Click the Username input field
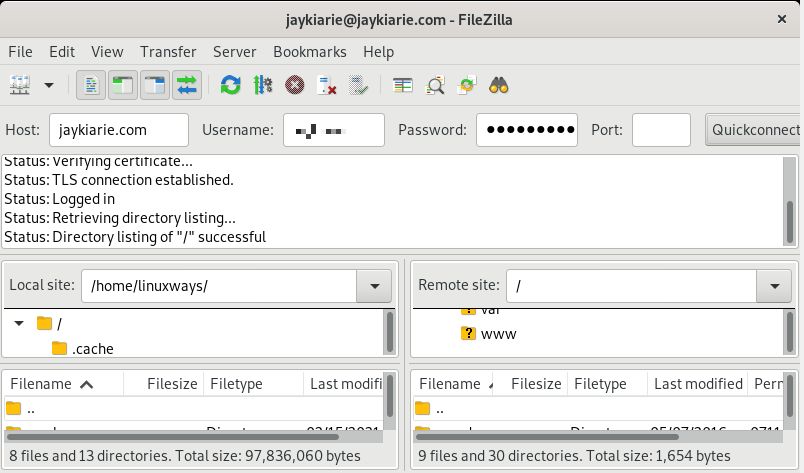 click(334, 130)
